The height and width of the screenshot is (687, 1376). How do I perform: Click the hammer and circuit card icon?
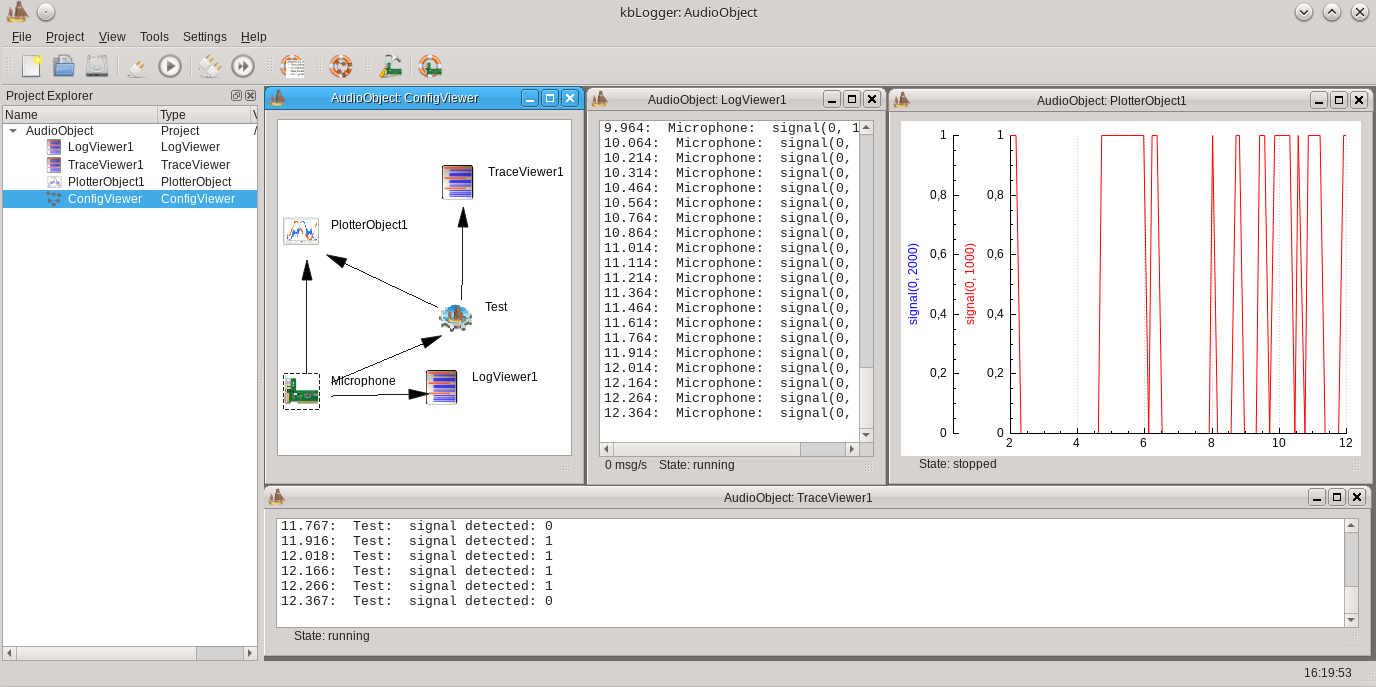pyautogui.click(x=390, y=66)
